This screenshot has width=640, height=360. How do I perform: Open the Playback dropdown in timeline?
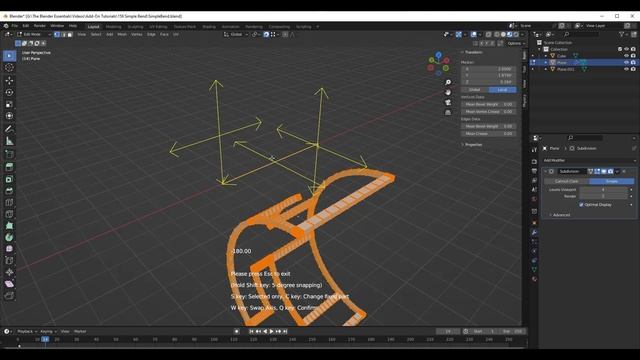tap(27, 331)
